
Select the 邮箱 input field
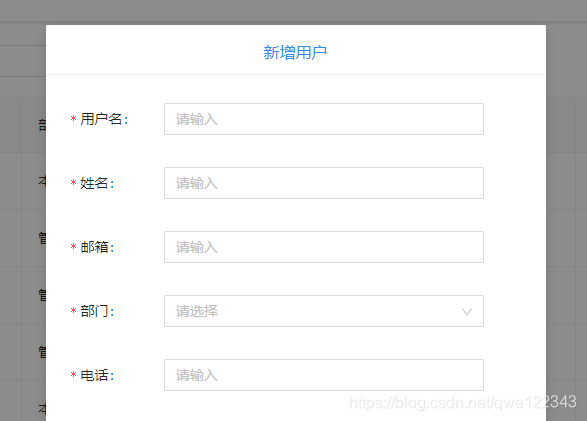[x=324, y=247]
